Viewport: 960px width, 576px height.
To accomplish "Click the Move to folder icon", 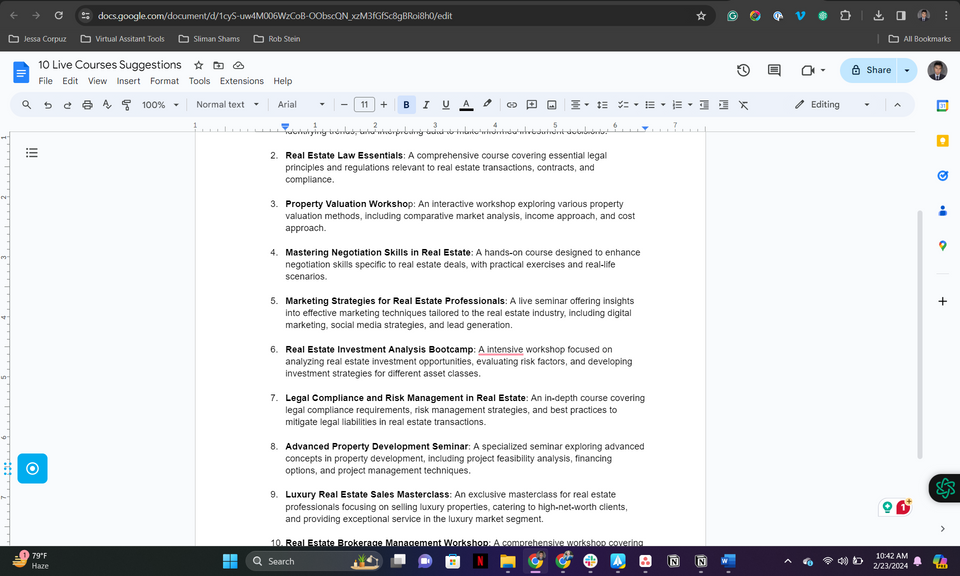I will 219,65.
